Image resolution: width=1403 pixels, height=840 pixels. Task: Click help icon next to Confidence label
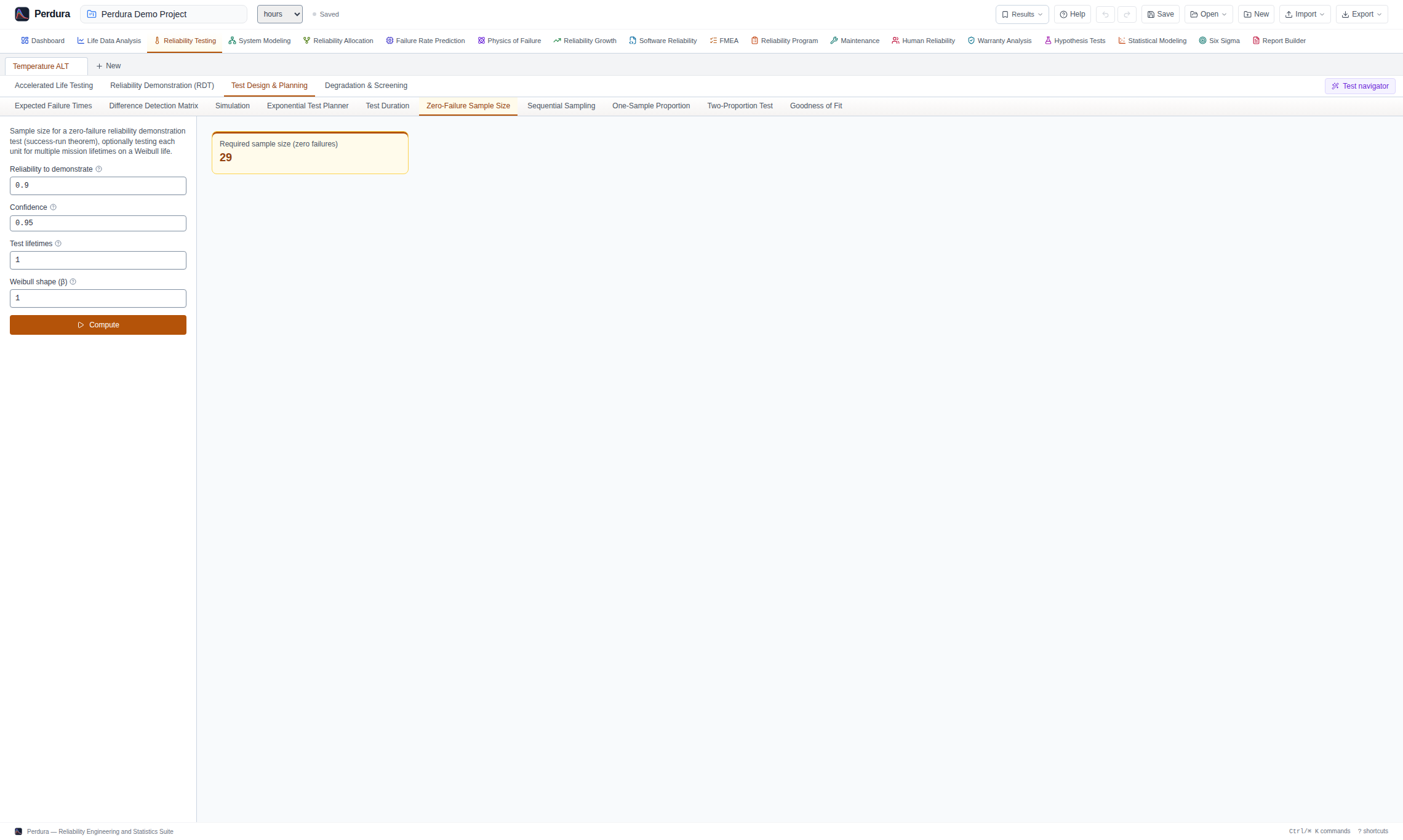53,207
